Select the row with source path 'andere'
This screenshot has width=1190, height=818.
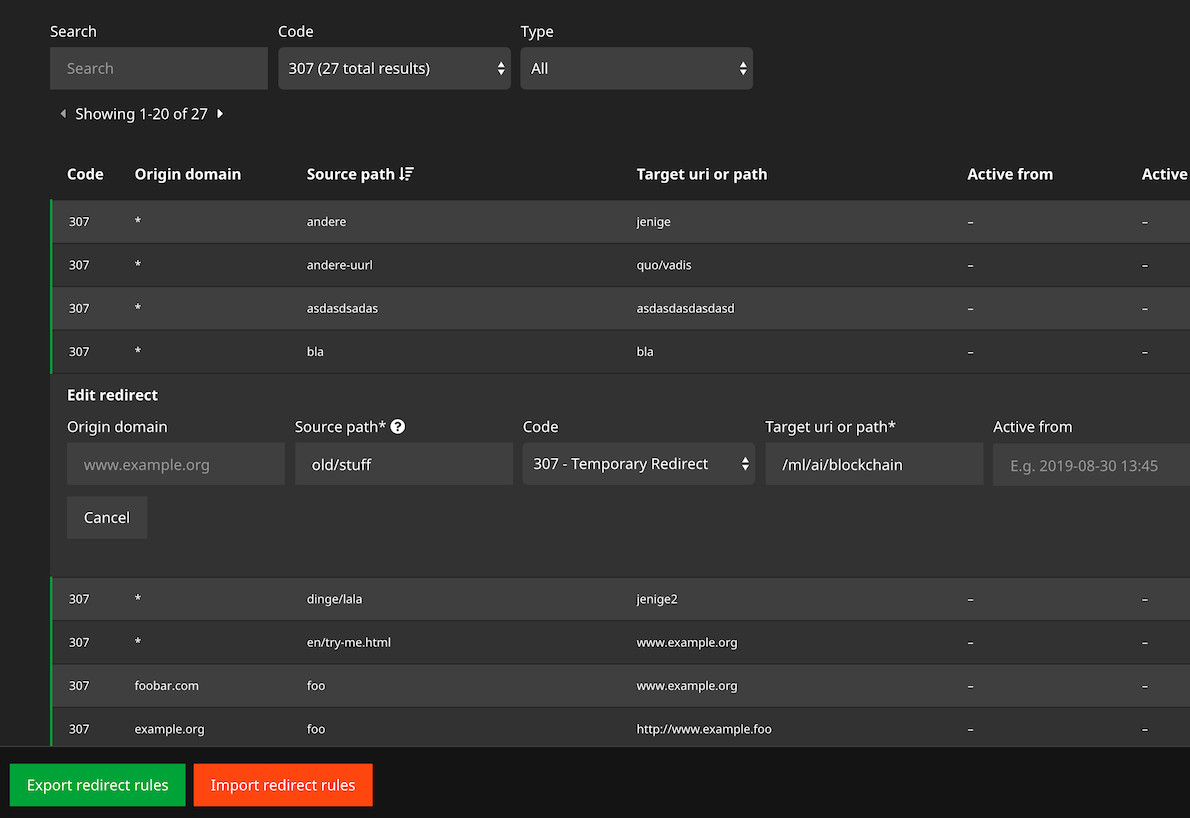(x=620, y=222)
